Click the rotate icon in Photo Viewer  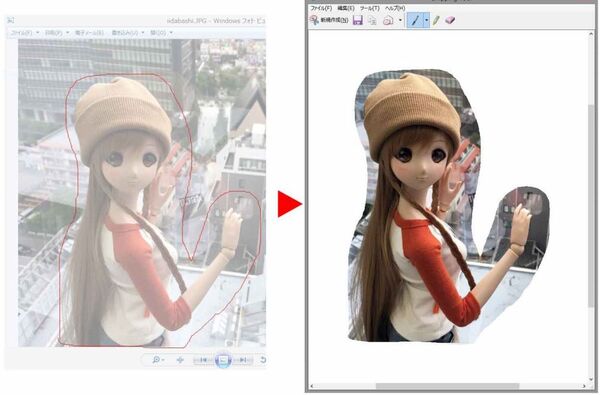click(263, 360)
